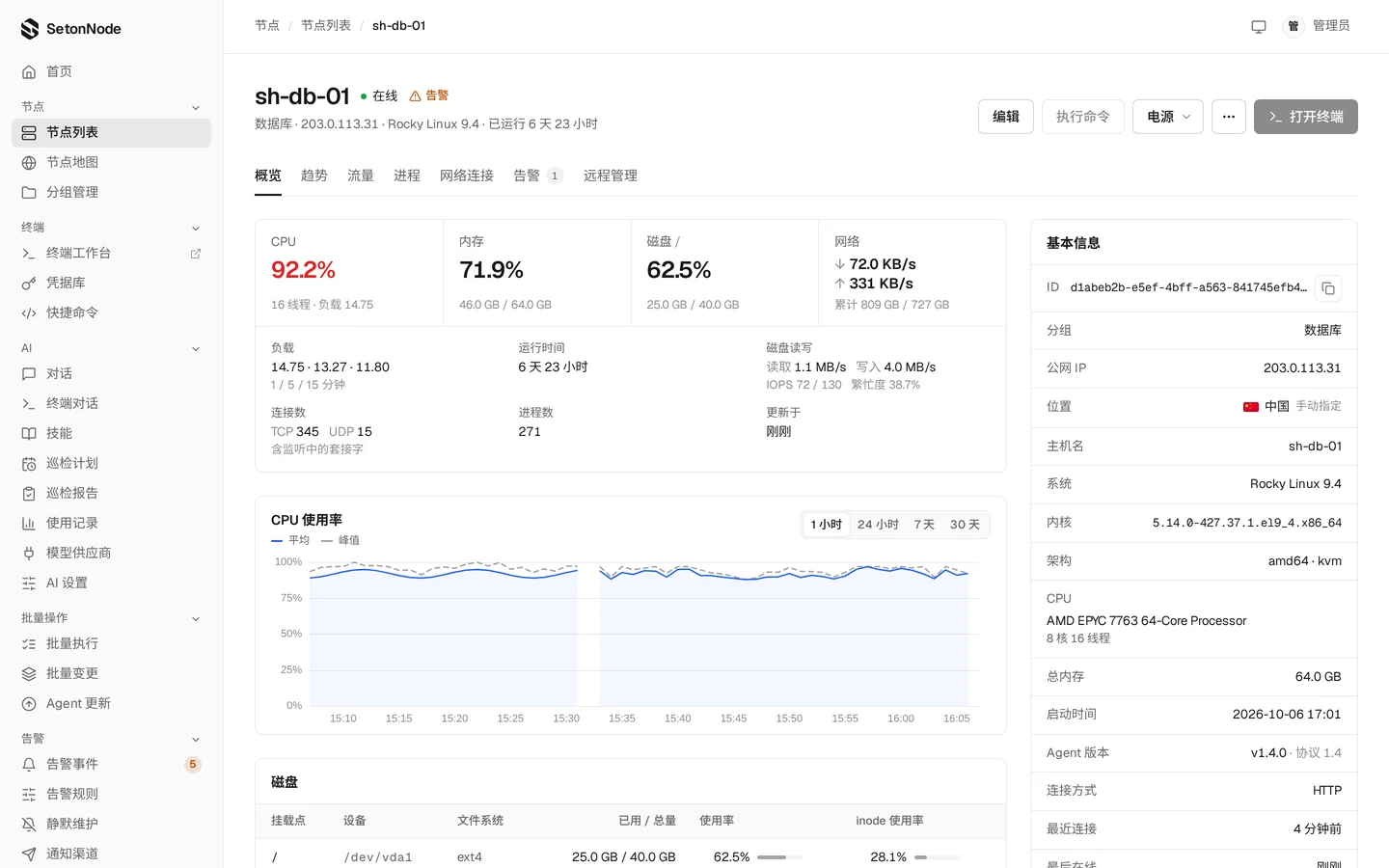The width and height of the screenshot is (1389, 868).
Task: Click the 执行命令 button
Action: tap(1083, 117)
